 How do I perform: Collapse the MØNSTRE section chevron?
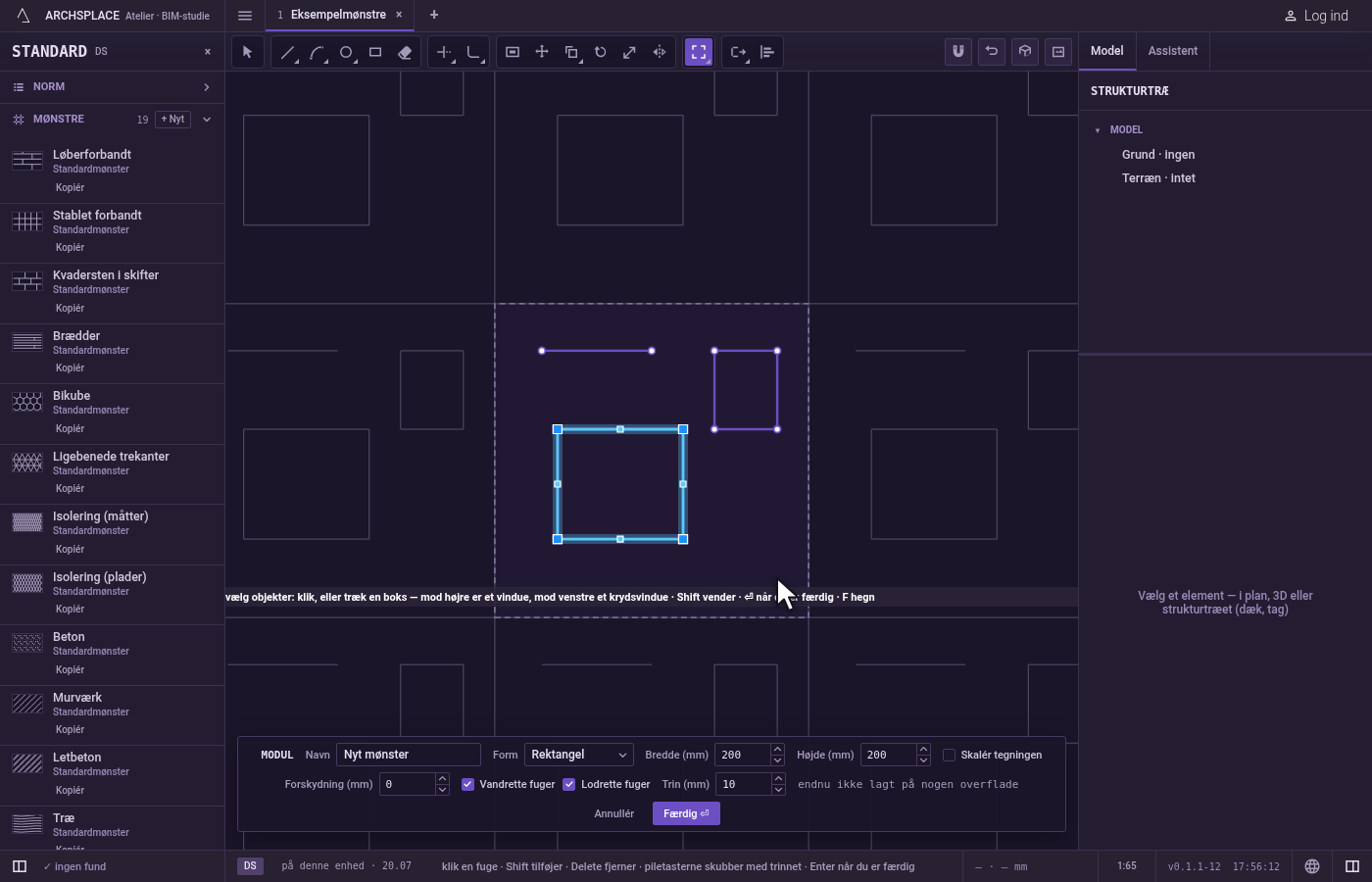tap(207, 120)
